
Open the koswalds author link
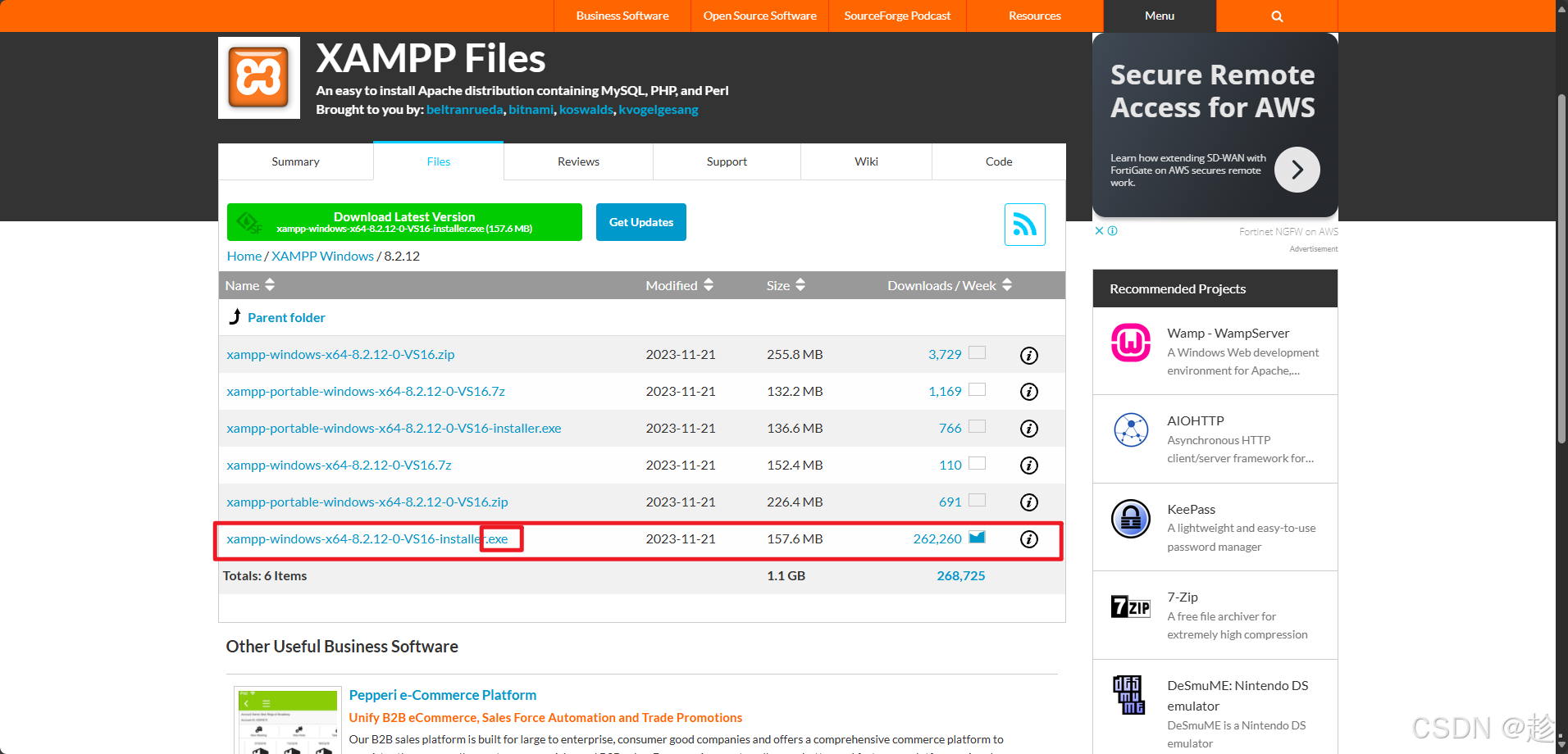tap(586, 110)
